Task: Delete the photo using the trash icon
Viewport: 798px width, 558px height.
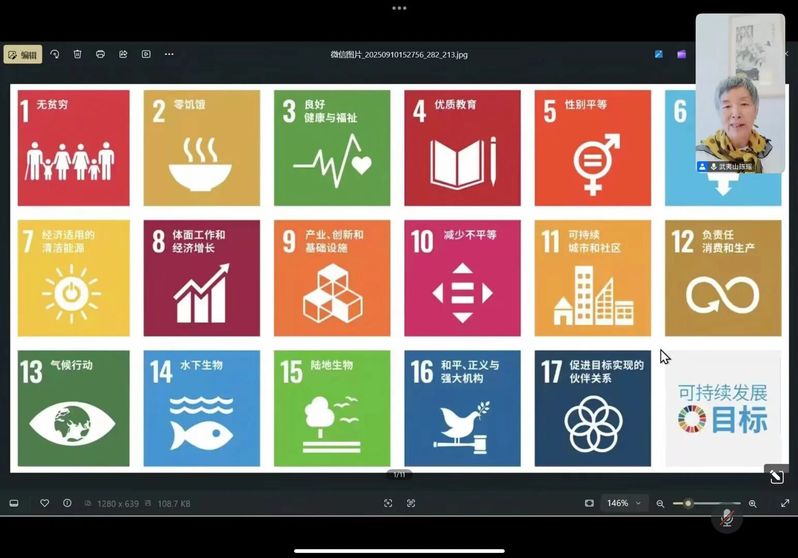Action: coord(77,54)
